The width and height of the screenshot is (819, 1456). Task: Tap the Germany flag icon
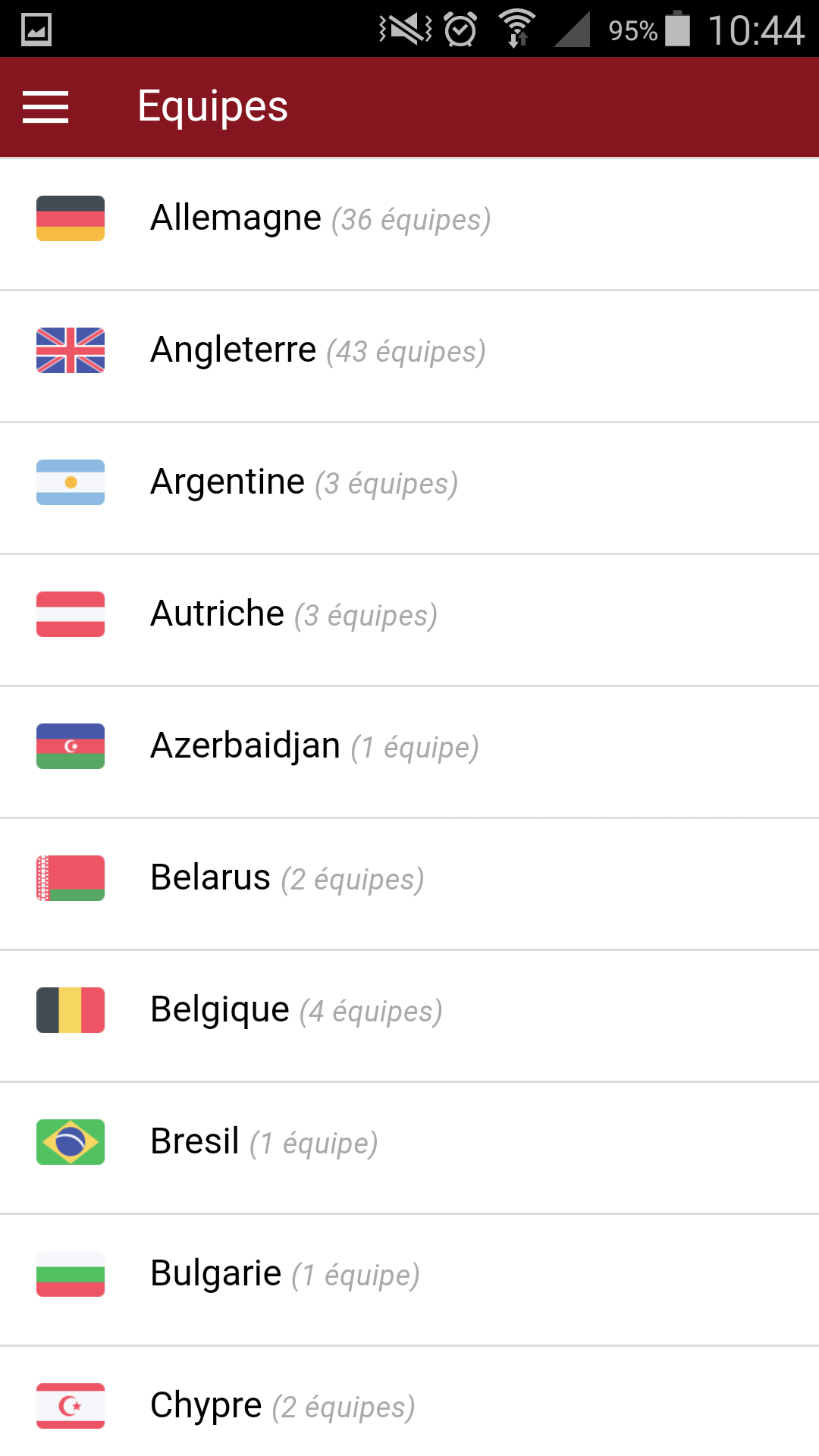click(x=71, y=218)
